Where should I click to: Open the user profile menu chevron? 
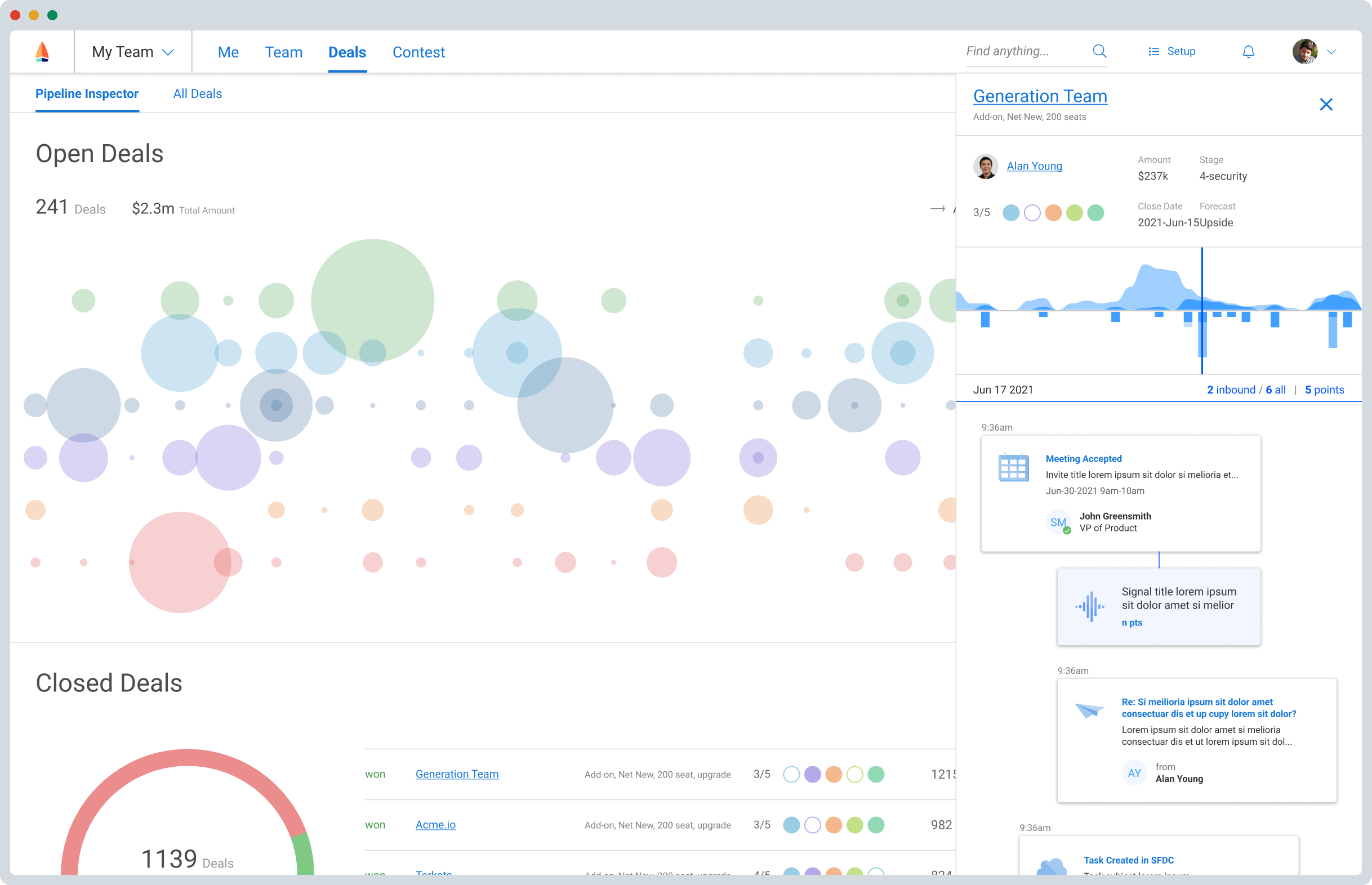point(1331,52)
